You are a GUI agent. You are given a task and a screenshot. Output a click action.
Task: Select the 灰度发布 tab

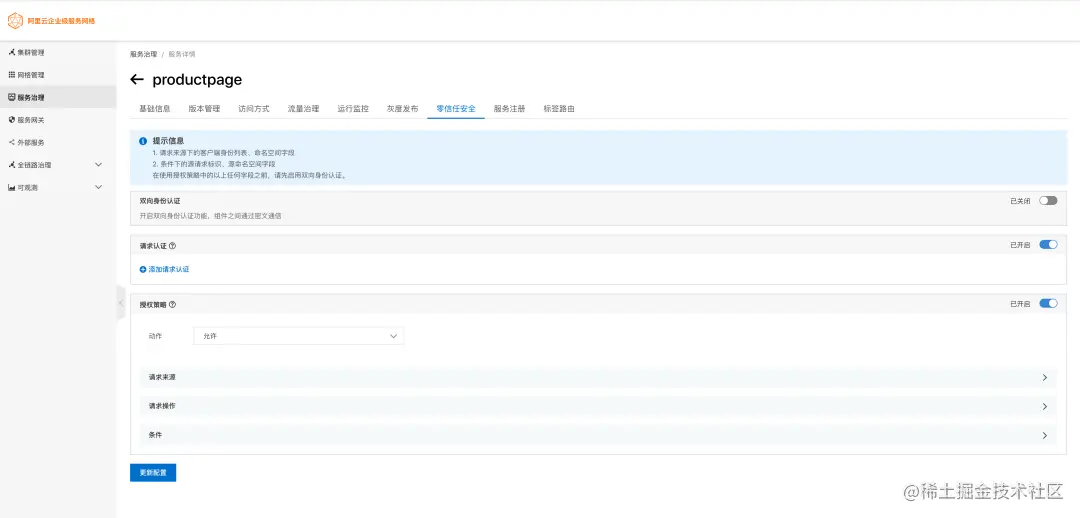[x=402, y=109]
